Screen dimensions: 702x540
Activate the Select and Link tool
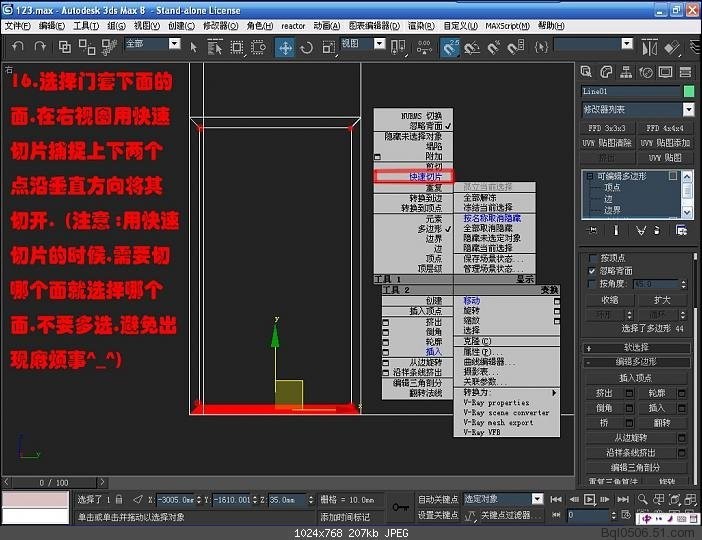(65, 47)
